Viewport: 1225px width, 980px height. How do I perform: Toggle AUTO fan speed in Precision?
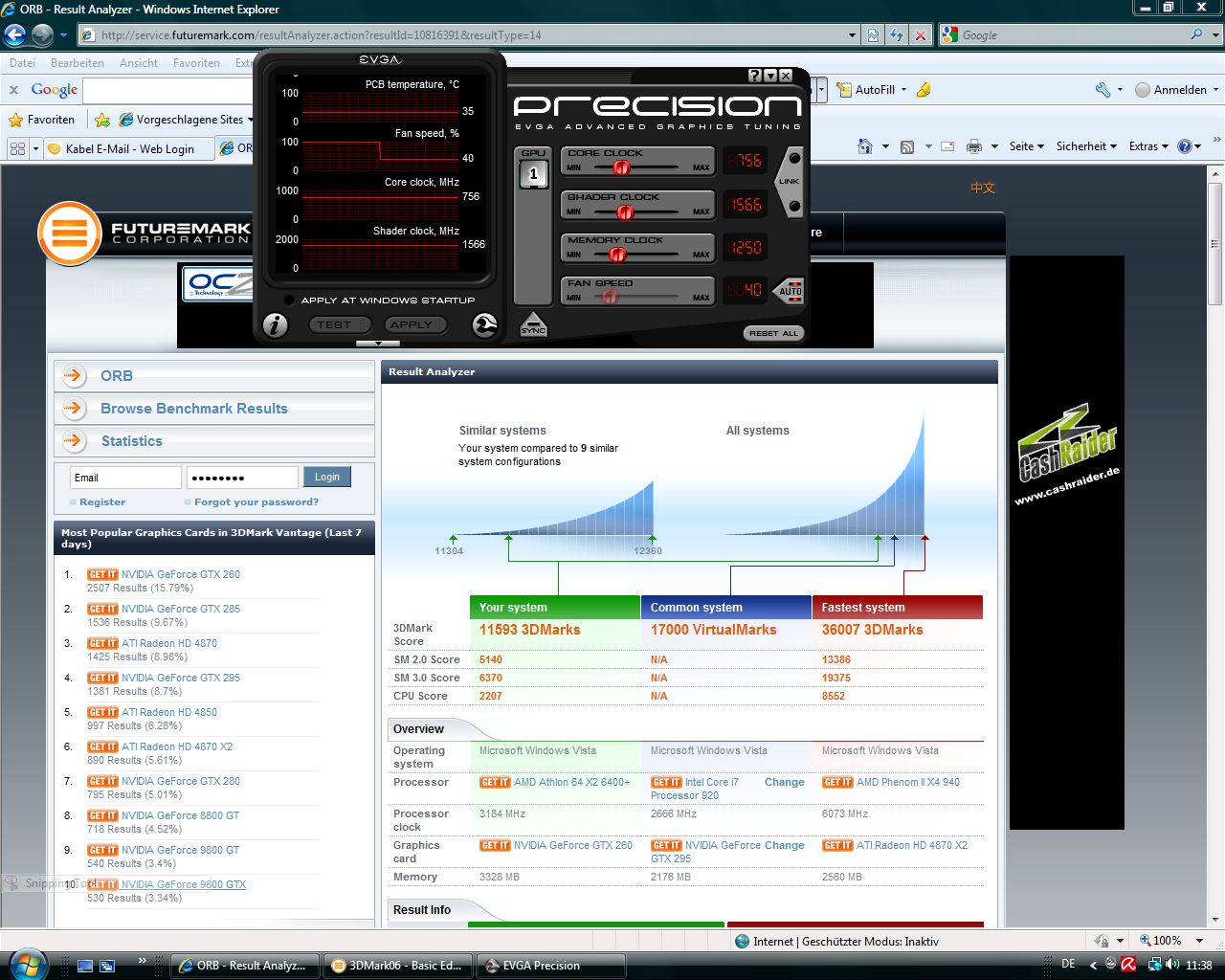790,291
